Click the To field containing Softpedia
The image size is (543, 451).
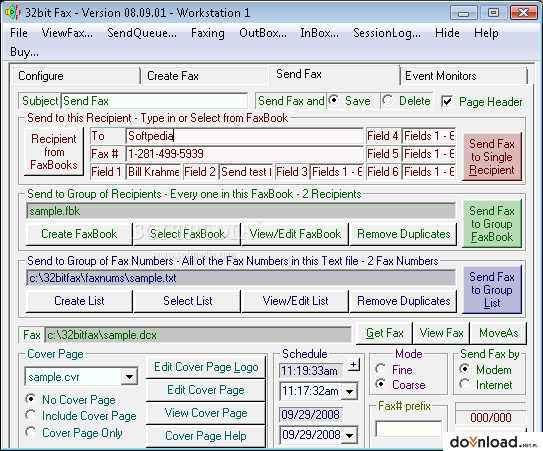244,136
